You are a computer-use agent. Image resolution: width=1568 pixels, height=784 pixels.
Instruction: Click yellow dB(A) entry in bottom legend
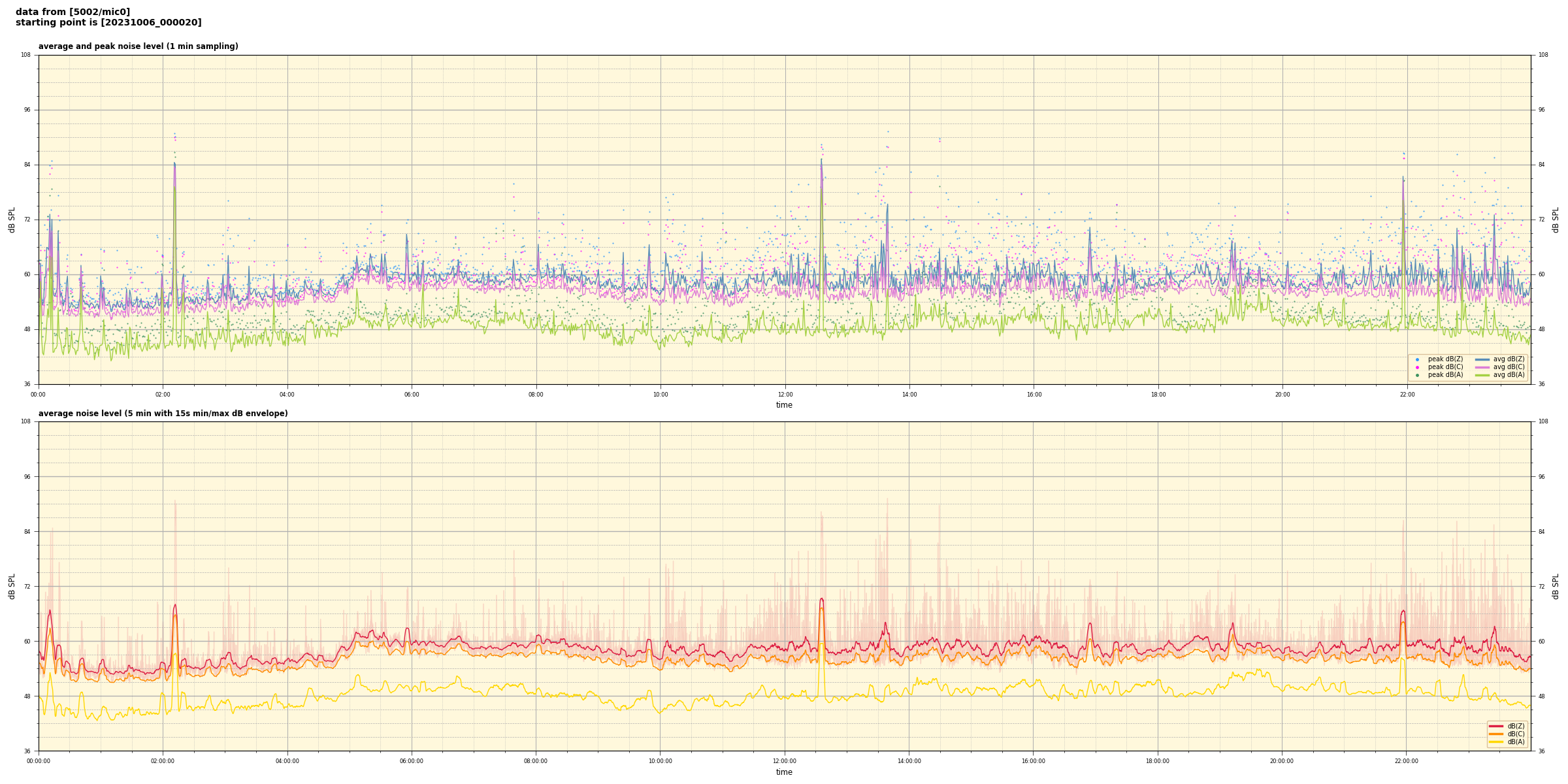point(1496,742)
